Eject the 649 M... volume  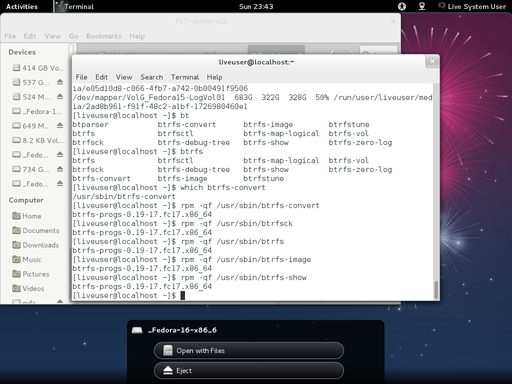click(60, 125)
